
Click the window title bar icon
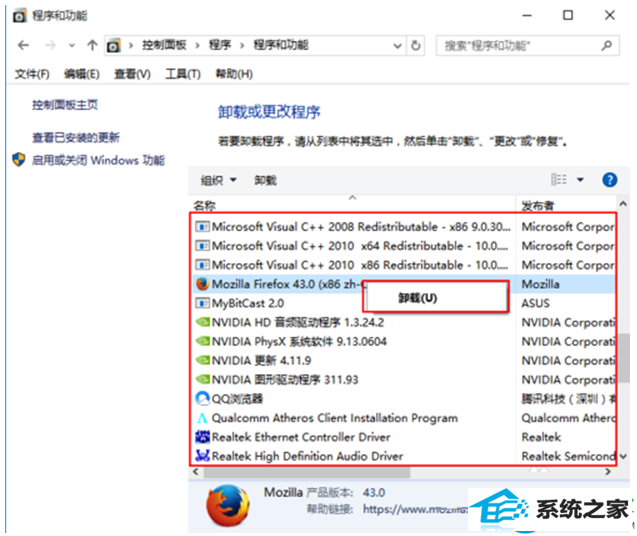(x=19, y=16)
